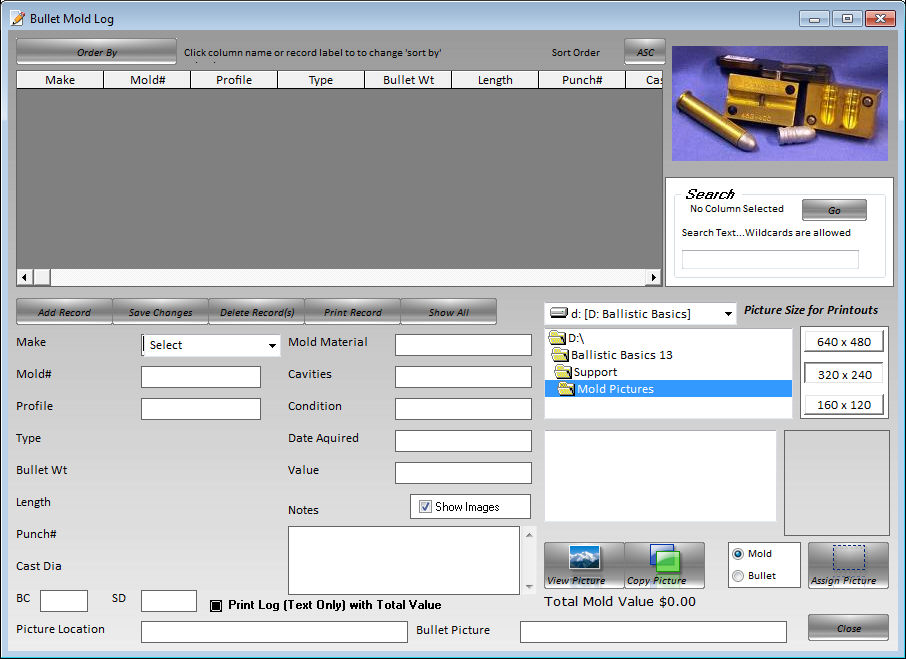Select the Bullet radio button
906x659 pixels.
738,576
